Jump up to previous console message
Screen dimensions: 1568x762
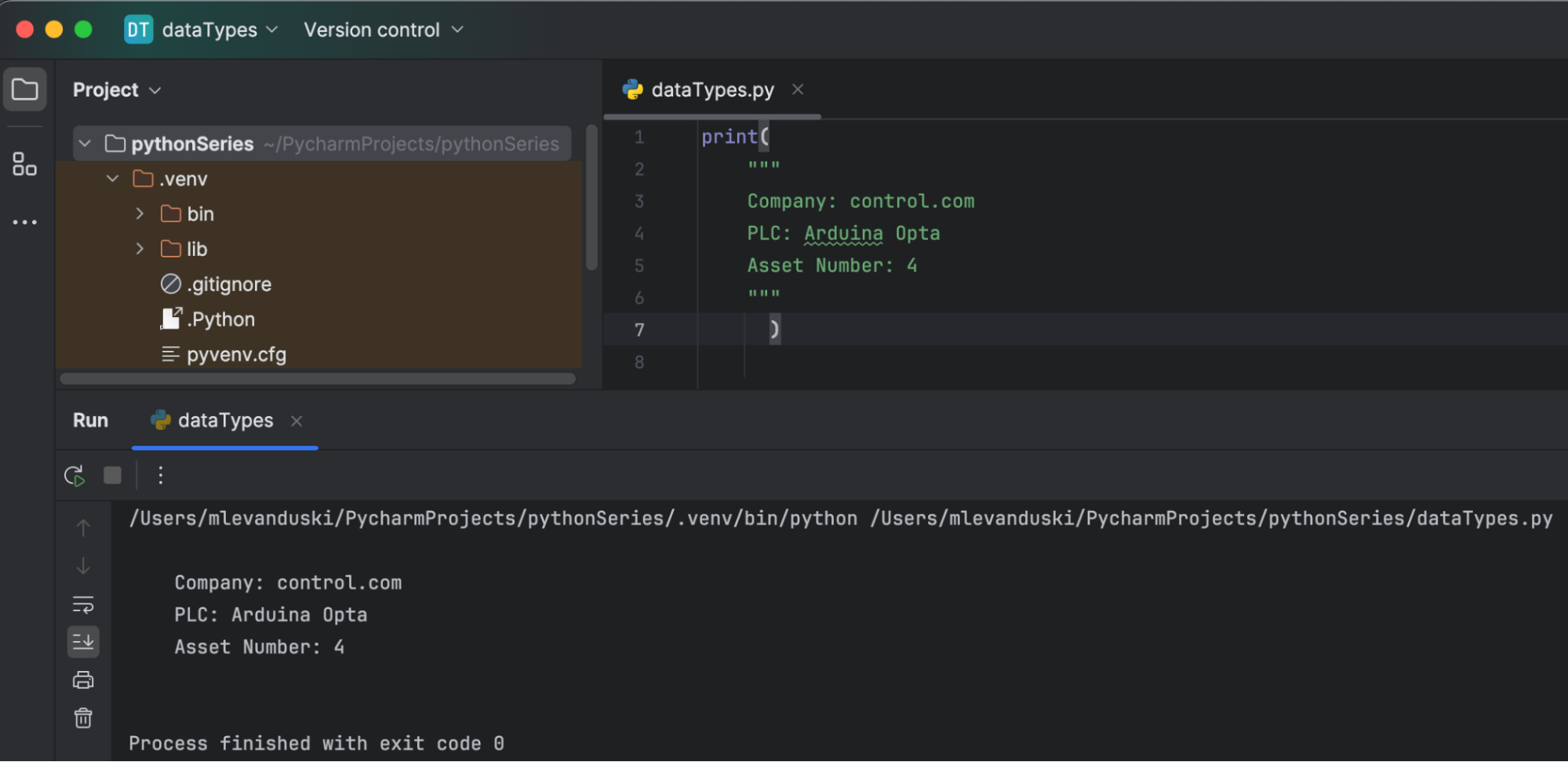[x=83, y=527]
